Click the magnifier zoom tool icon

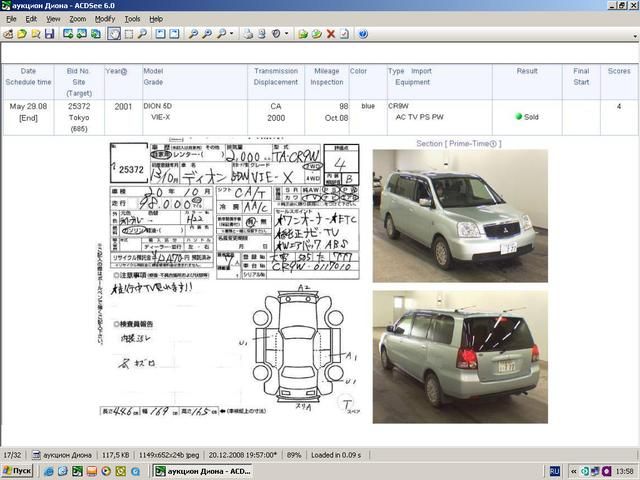[143, 34]
